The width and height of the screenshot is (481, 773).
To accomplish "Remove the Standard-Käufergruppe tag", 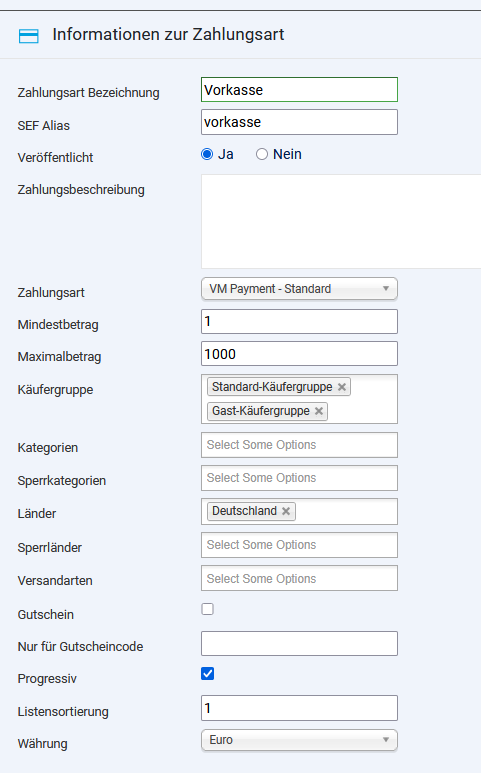I will [342, 387].
